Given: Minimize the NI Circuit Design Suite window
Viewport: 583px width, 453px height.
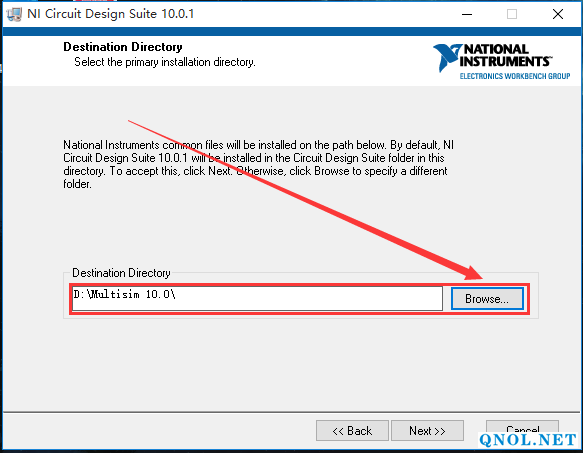Looking at the screenshot, I should pos(467,15).
